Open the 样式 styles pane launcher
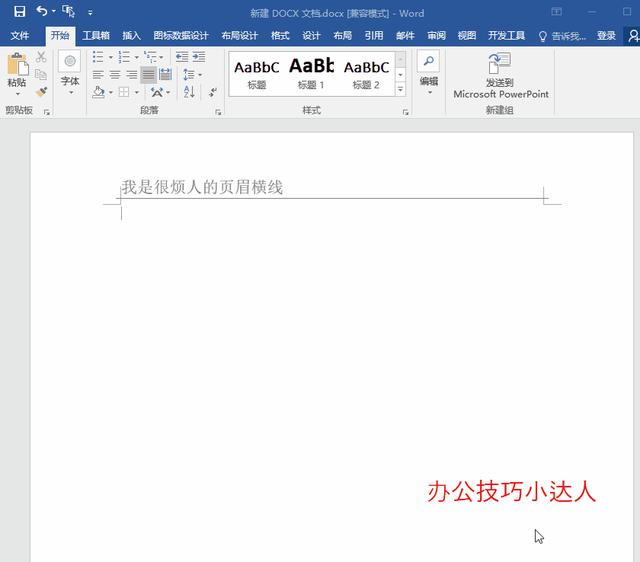 [x=405, y=112]
